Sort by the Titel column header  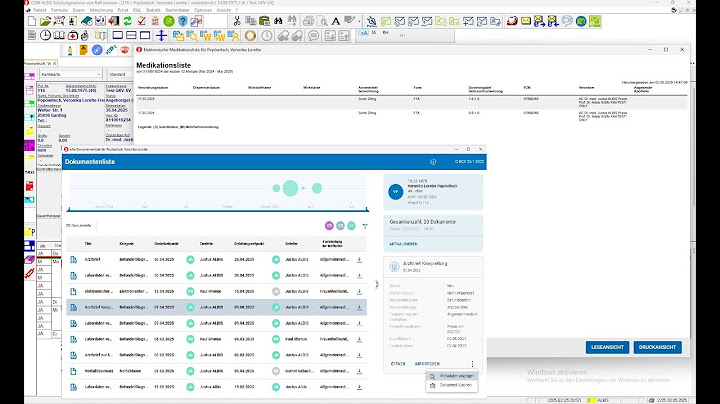88,244
